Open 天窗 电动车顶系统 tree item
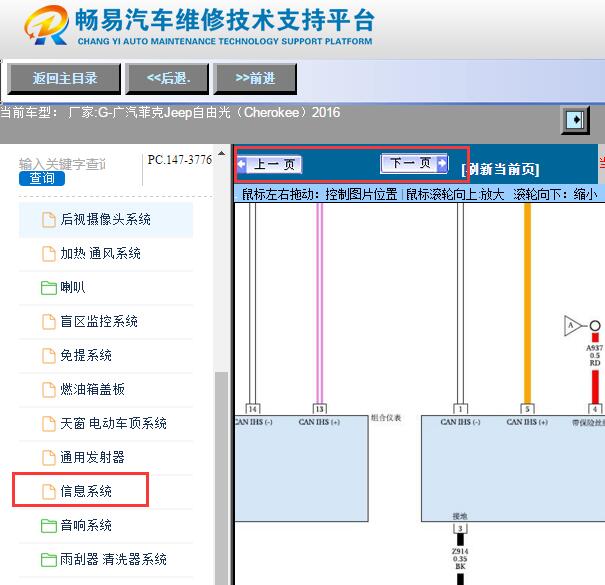The image size is (605, 585). click(x=106, y=423)
